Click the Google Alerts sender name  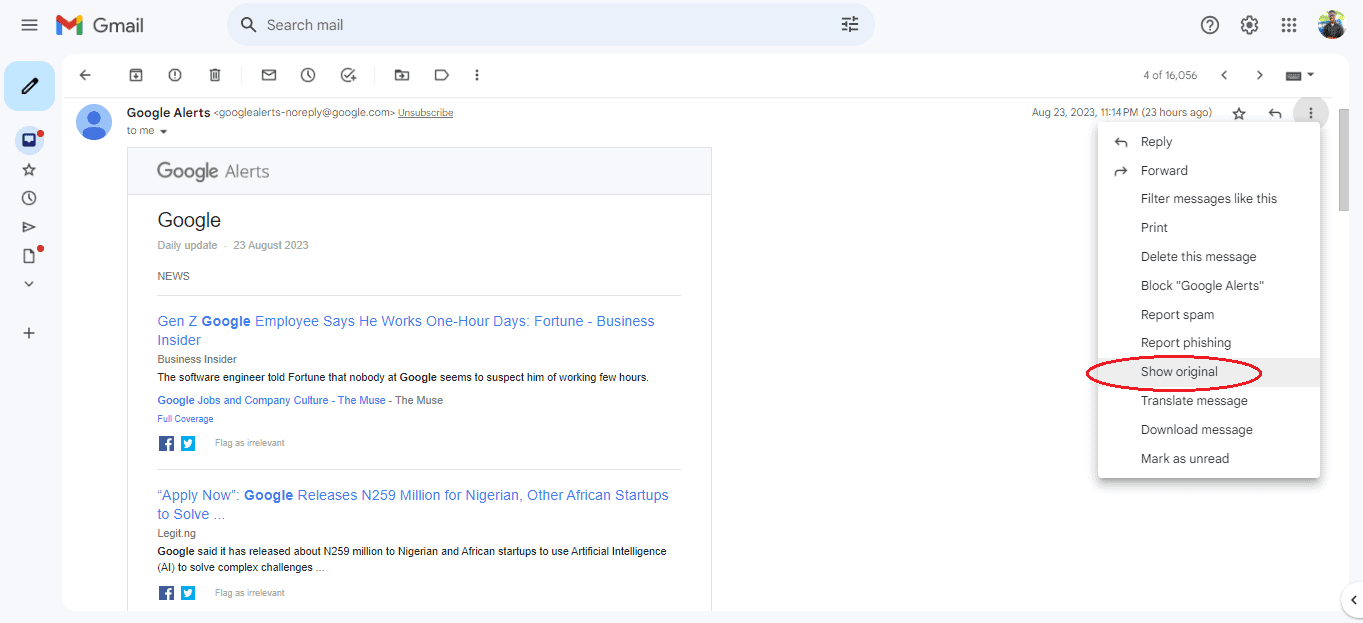(x=168, y=113)
